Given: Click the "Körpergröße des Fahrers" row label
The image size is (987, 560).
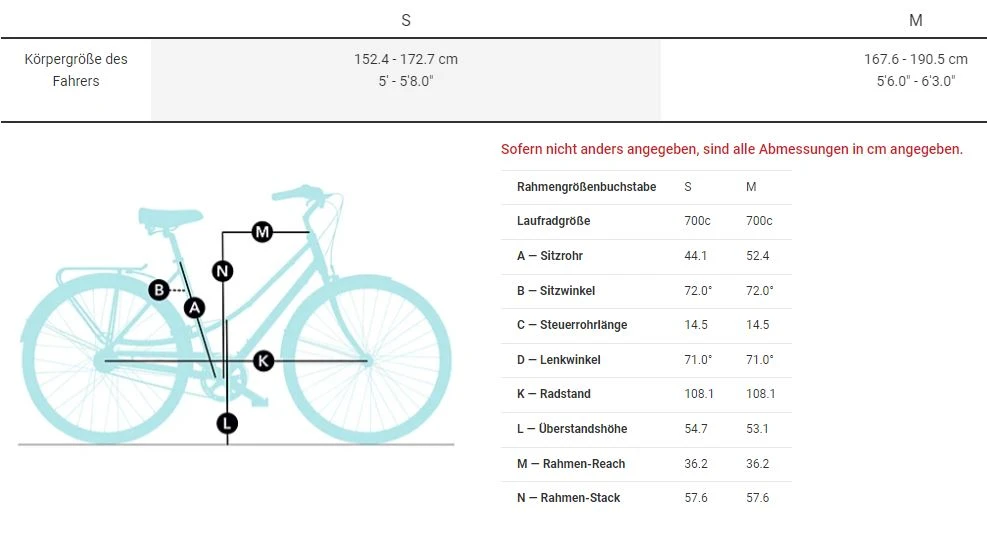Looking at the screenshot, I should [x=76, y=70].
